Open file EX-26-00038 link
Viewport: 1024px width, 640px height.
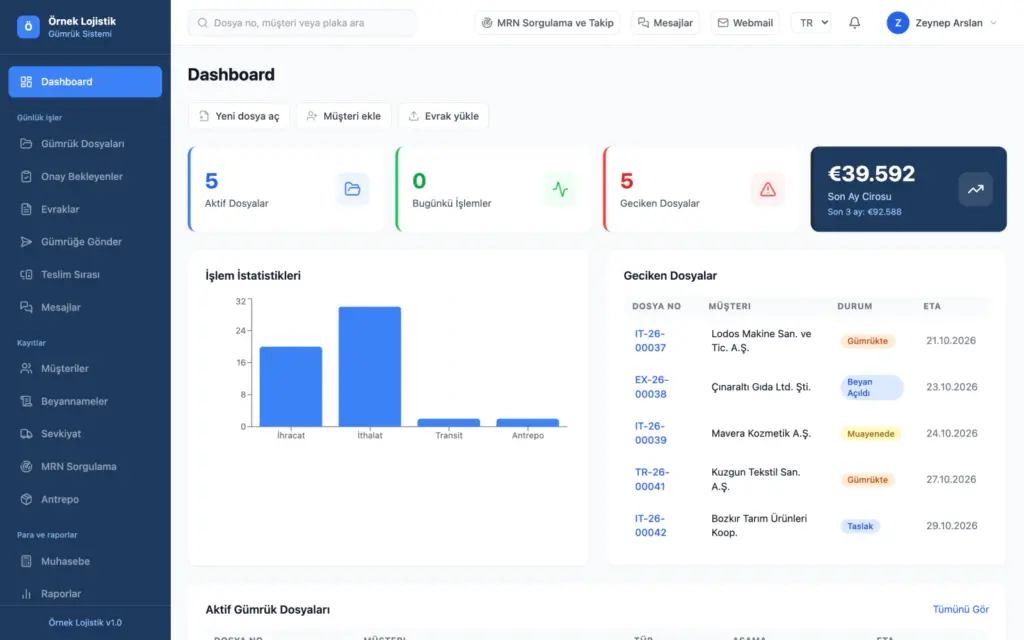651,387
